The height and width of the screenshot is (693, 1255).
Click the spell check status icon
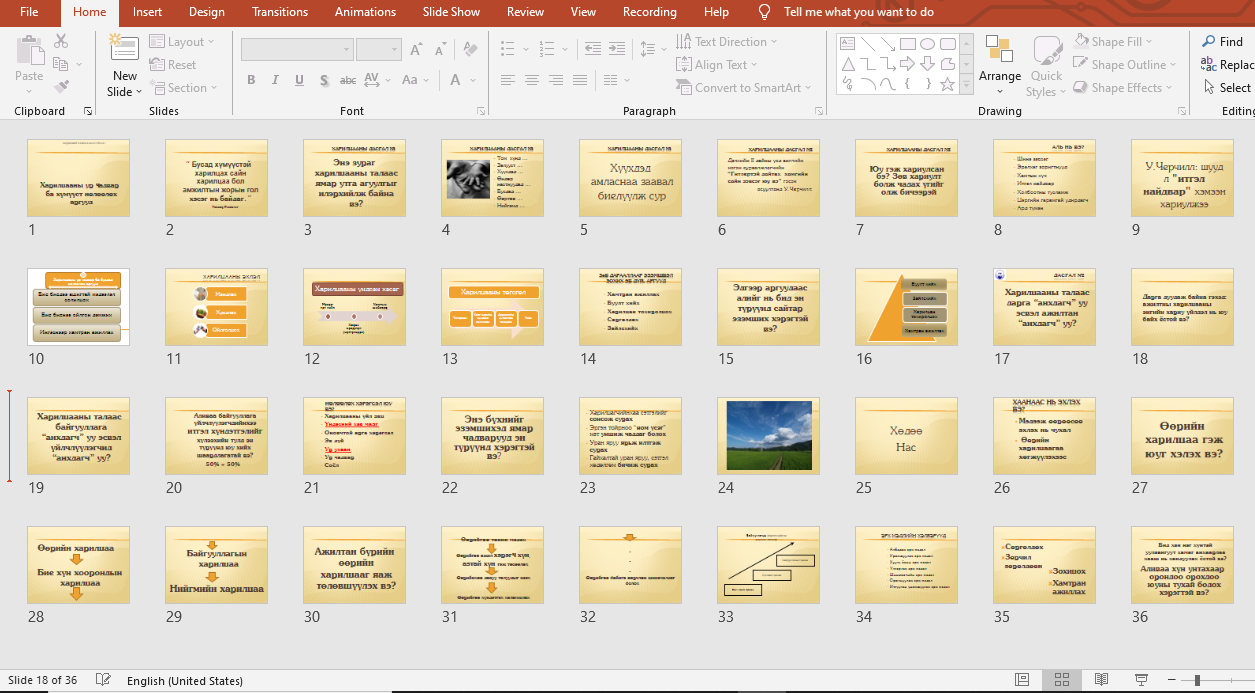(x=103, y=680)
